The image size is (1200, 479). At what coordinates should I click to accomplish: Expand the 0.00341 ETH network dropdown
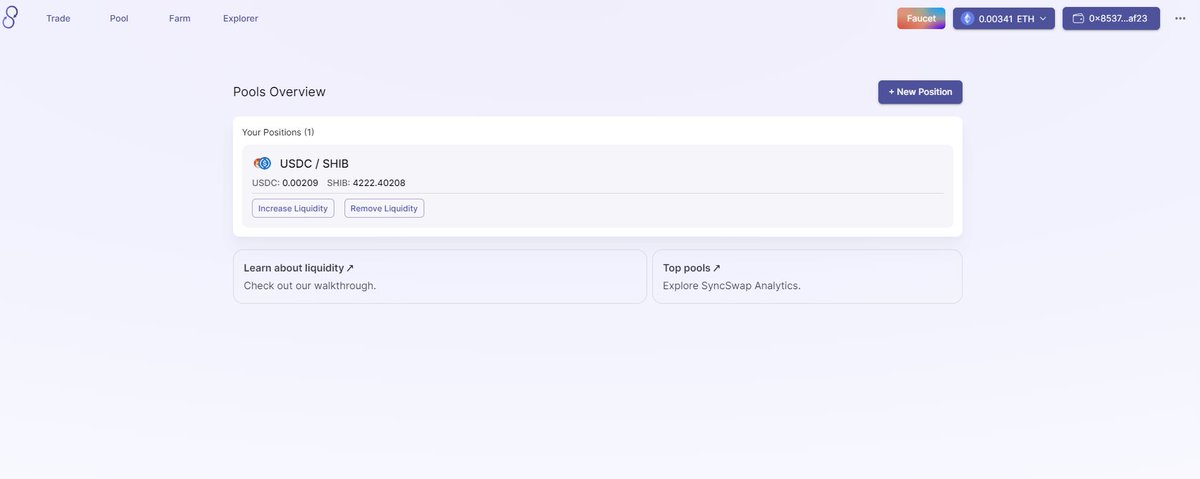tap(1004, 18)
